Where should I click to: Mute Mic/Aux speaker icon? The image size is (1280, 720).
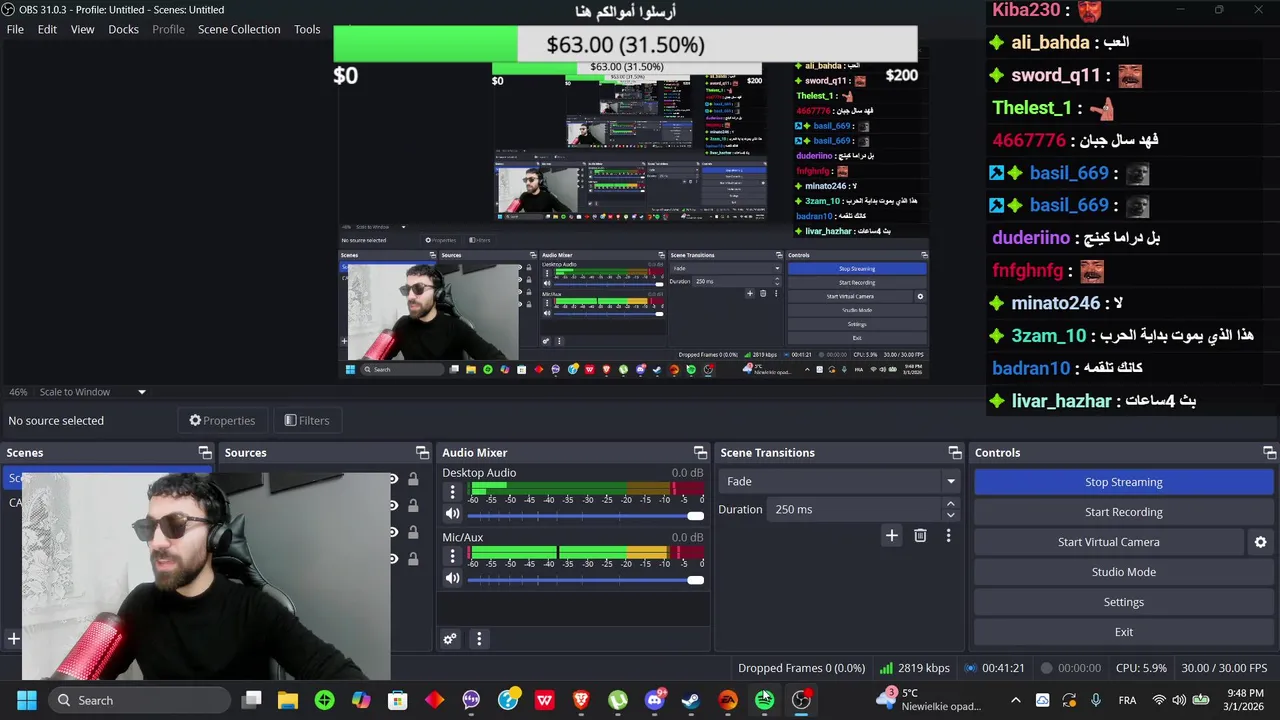tap(452, 578)
